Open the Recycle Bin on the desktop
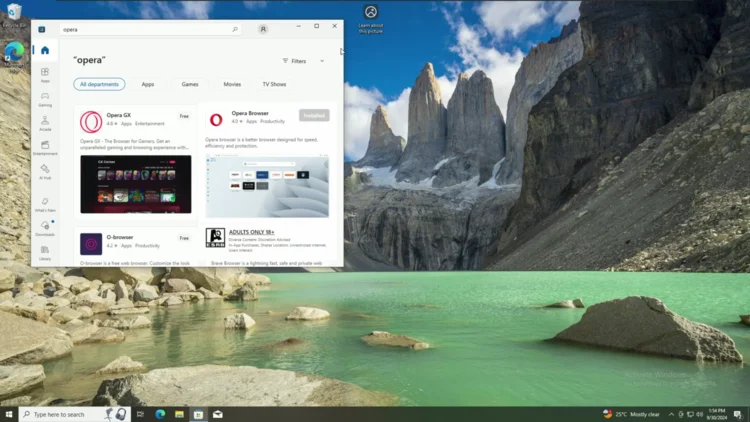750x422 pixels. click(x=14, y=14)
